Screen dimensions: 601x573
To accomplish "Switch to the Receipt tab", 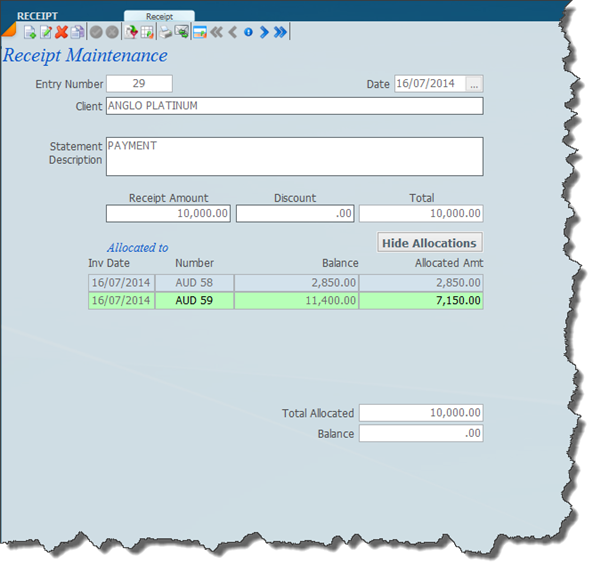I will [x=159, y=17].
